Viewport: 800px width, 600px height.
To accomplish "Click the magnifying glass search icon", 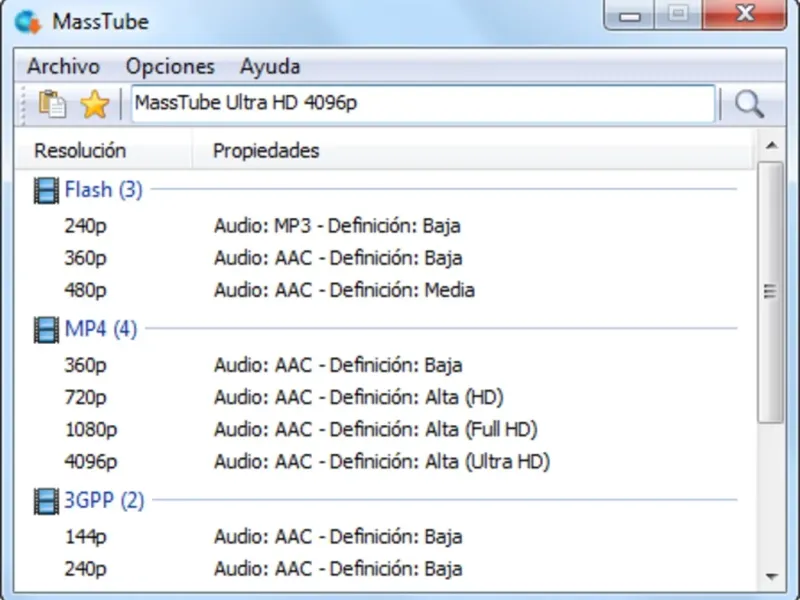I will pyautogui.click(x=749, y=105).
